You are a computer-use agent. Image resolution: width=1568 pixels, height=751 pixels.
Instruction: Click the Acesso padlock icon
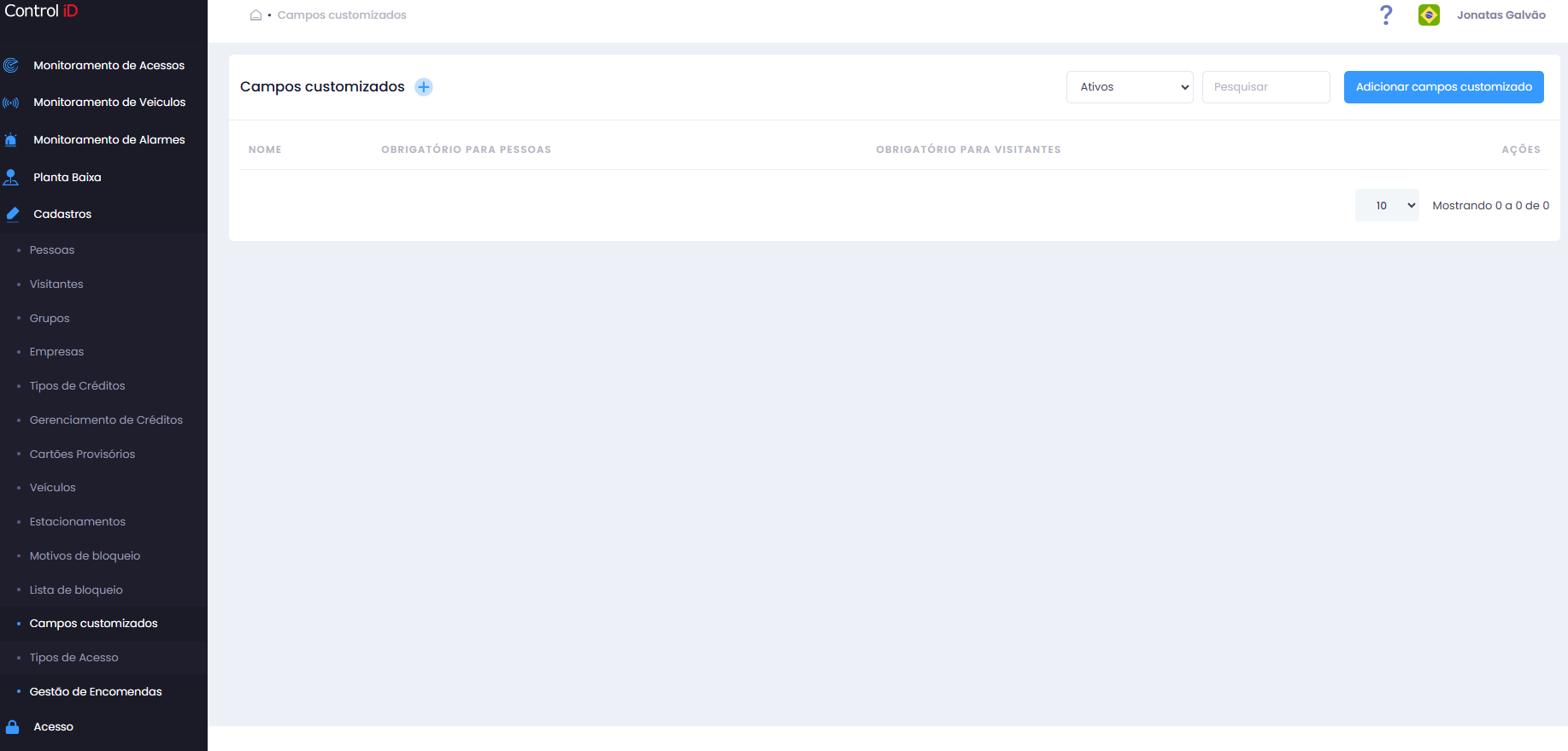click(12, 727)
